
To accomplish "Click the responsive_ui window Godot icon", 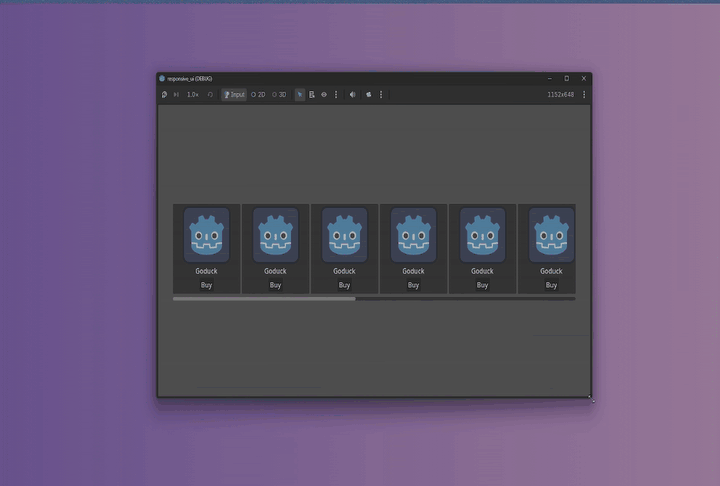I will pos(162,79).
